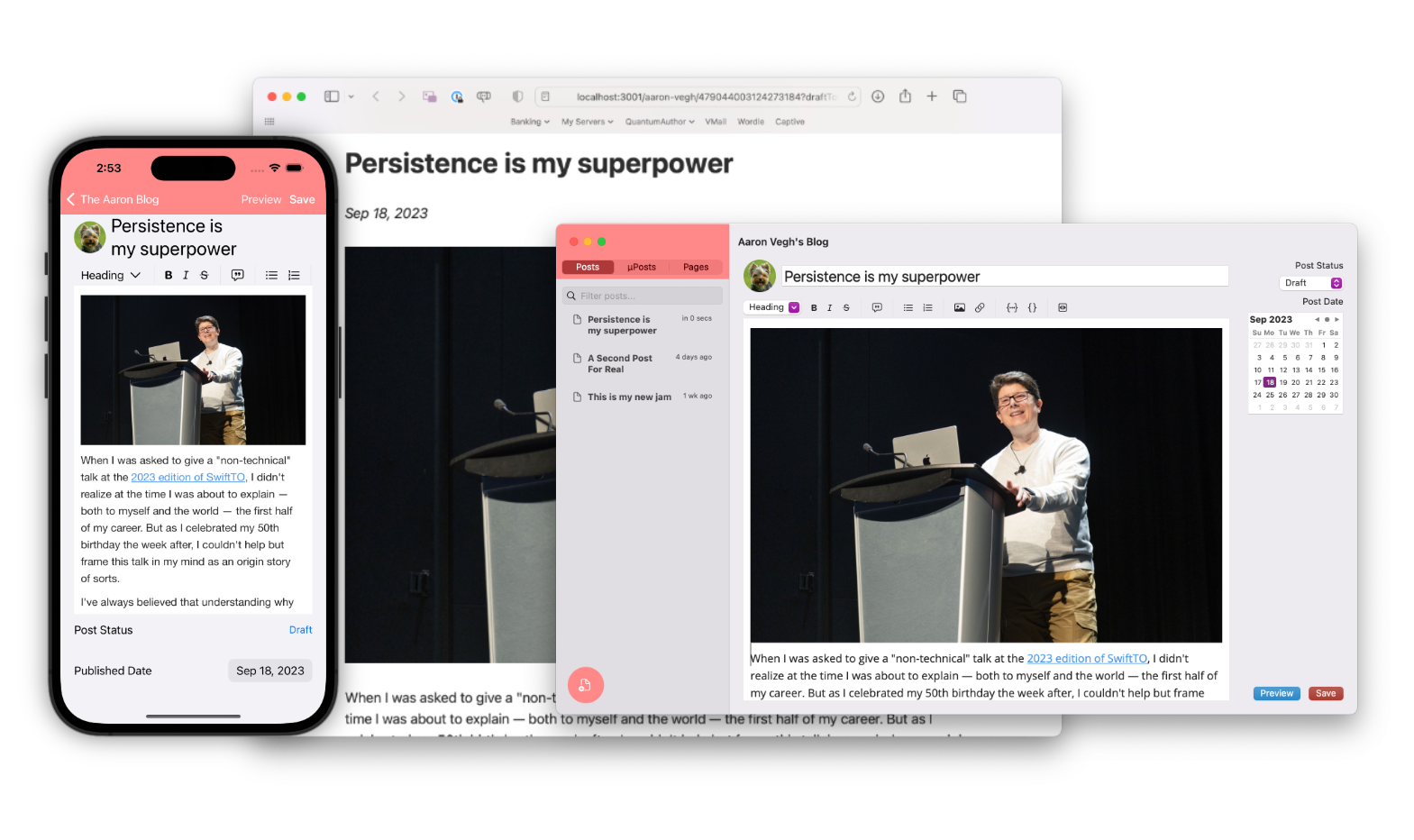
Task: Open the Heading style dropdown in desktop editor
Action: pyautogui.click(x=773, y=307)
